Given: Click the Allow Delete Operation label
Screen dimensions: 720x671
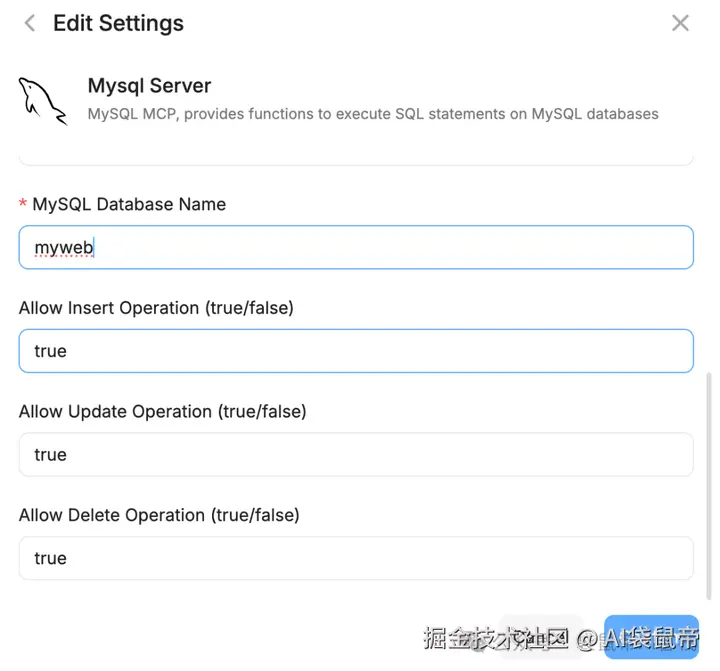Looking at the screenshot, I should pos(159,515).
